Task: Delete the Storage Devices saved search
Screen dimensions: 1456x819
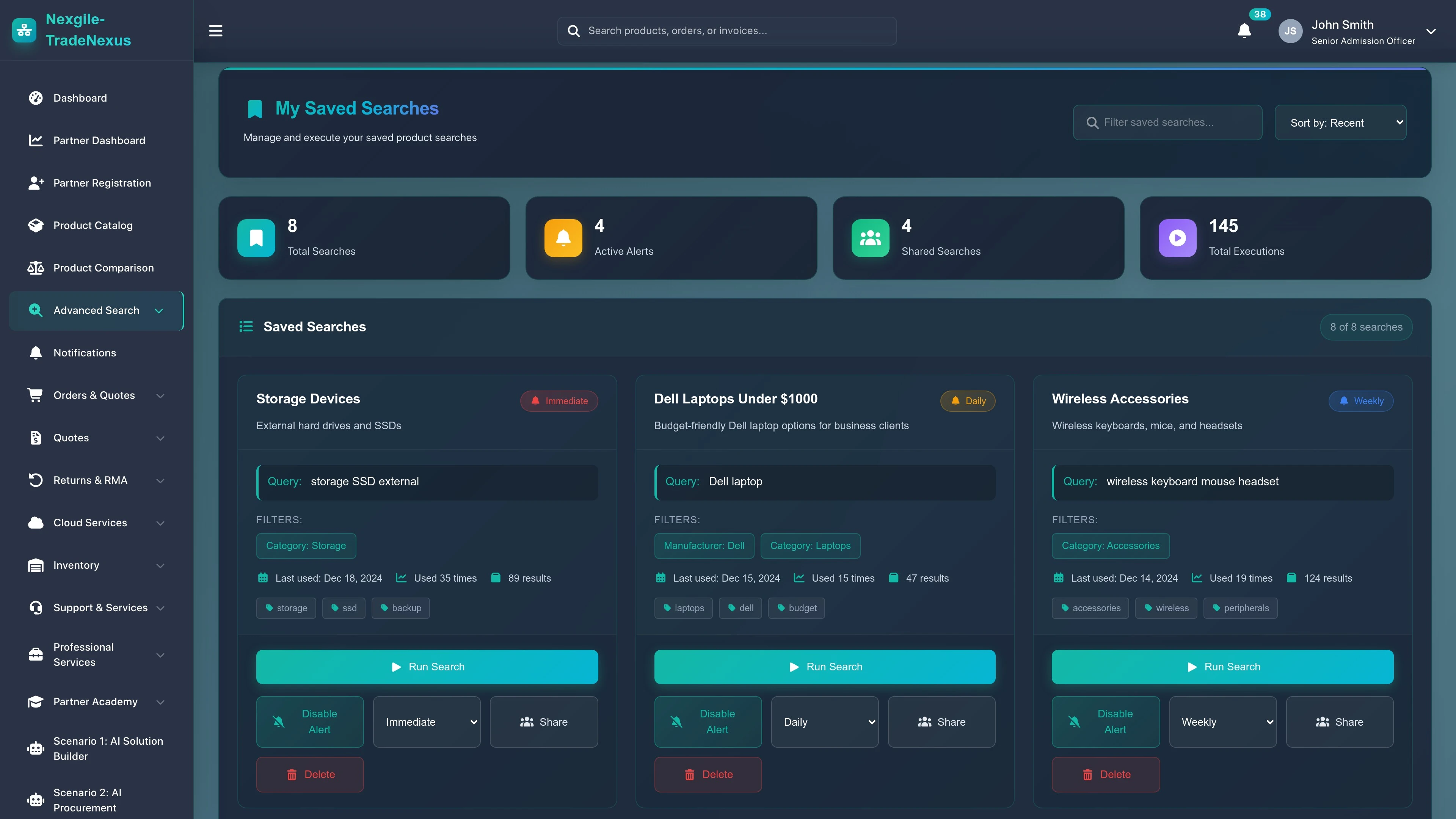Action: [x=310, y=774]
